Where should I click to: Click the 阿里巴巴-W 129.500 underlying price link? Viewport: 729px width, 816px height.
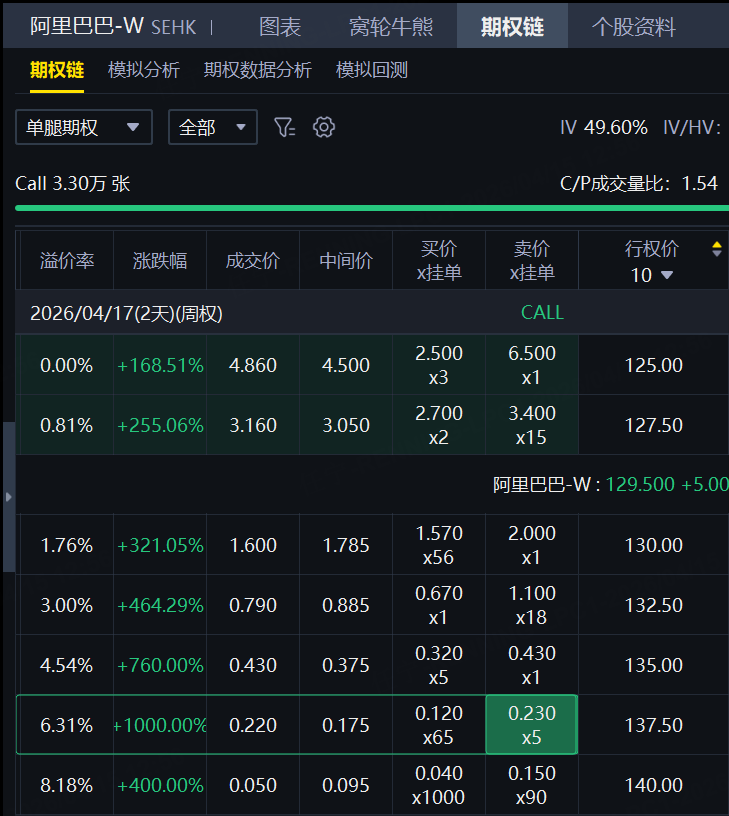point(608,485)
